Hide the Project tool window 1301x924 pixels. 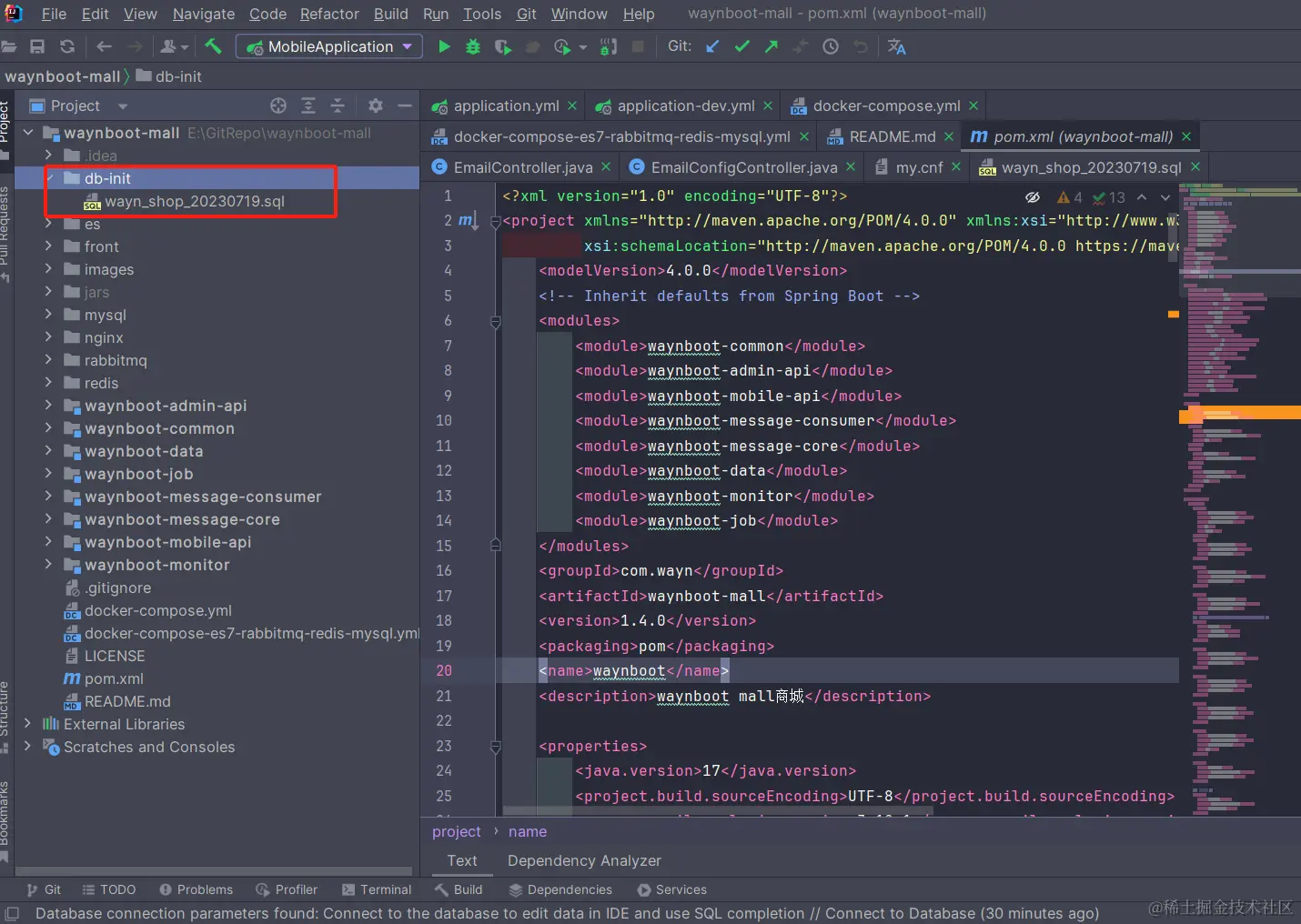(405, 105)
